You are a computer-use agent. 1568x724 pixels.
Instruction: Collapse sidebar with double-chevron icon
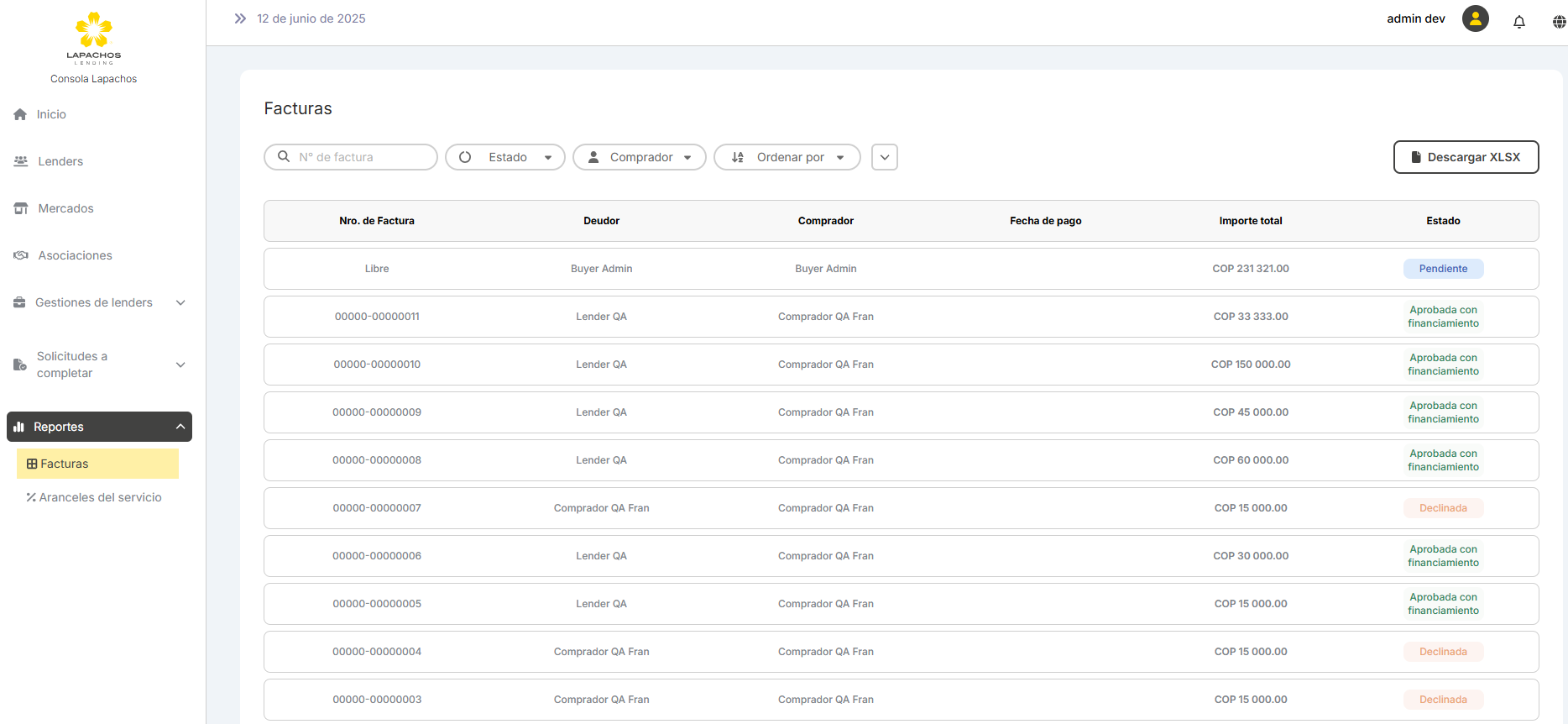(x=240, y=18)
